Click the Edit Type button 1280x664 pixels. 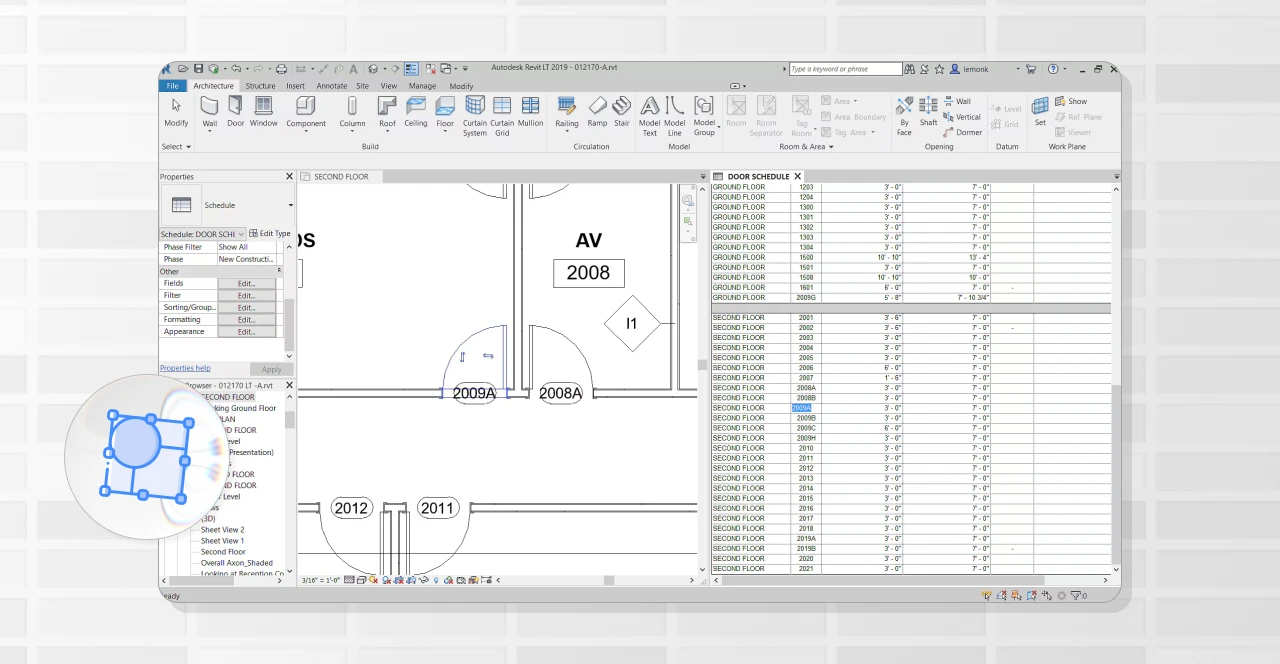(270, 233)
